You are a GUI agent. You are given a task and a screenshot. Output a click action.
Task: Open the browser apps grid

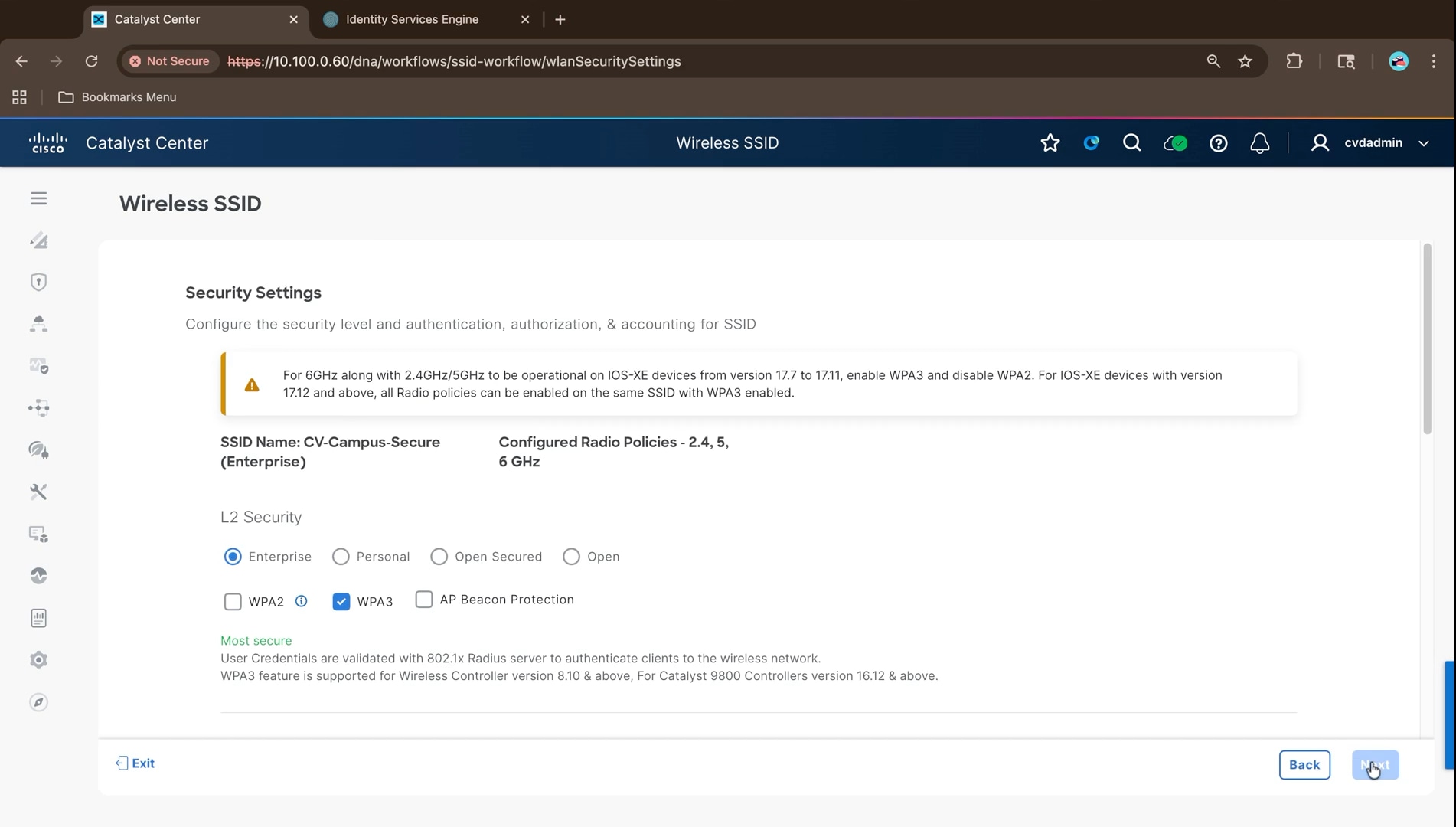click(x=19, y=97)
